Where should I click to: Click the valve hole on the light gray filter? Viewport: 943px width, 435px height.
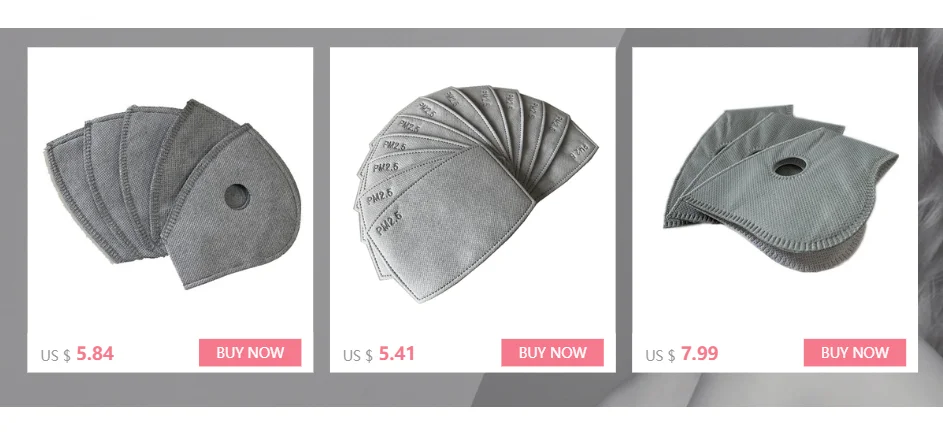coord(790,167)
